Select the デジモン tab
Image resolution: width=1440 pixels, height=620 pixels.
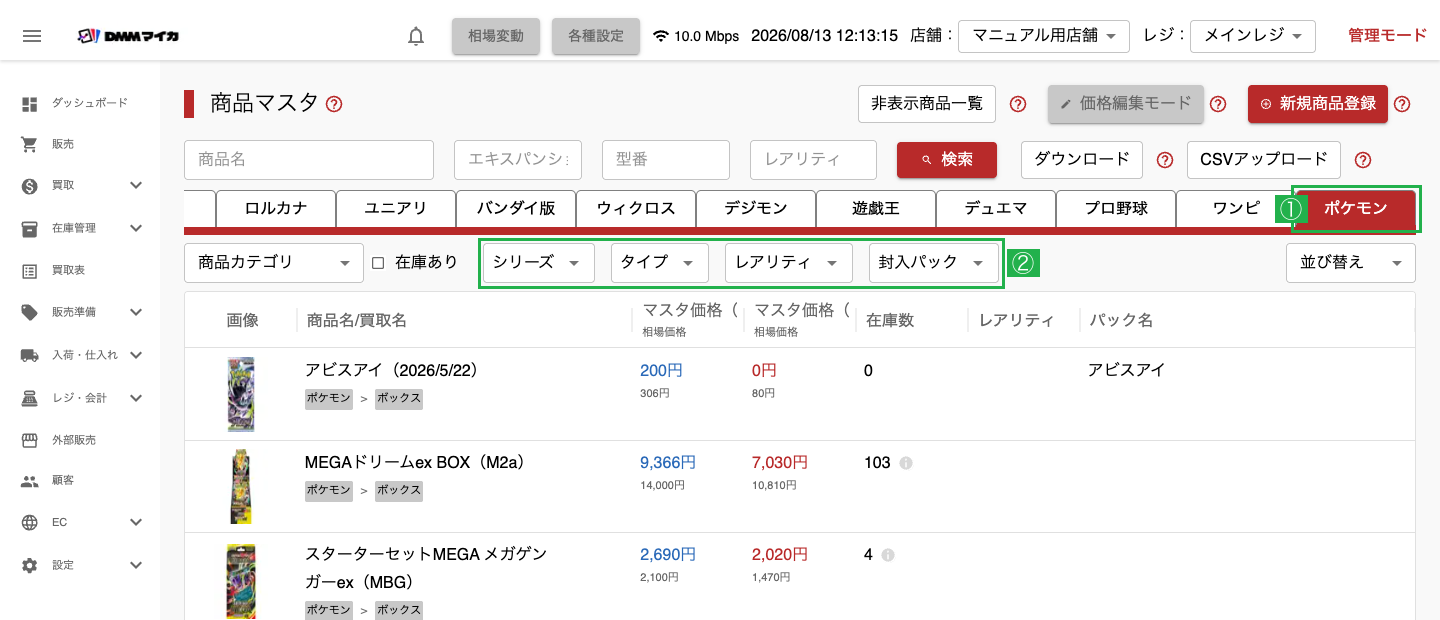(756, 209)
